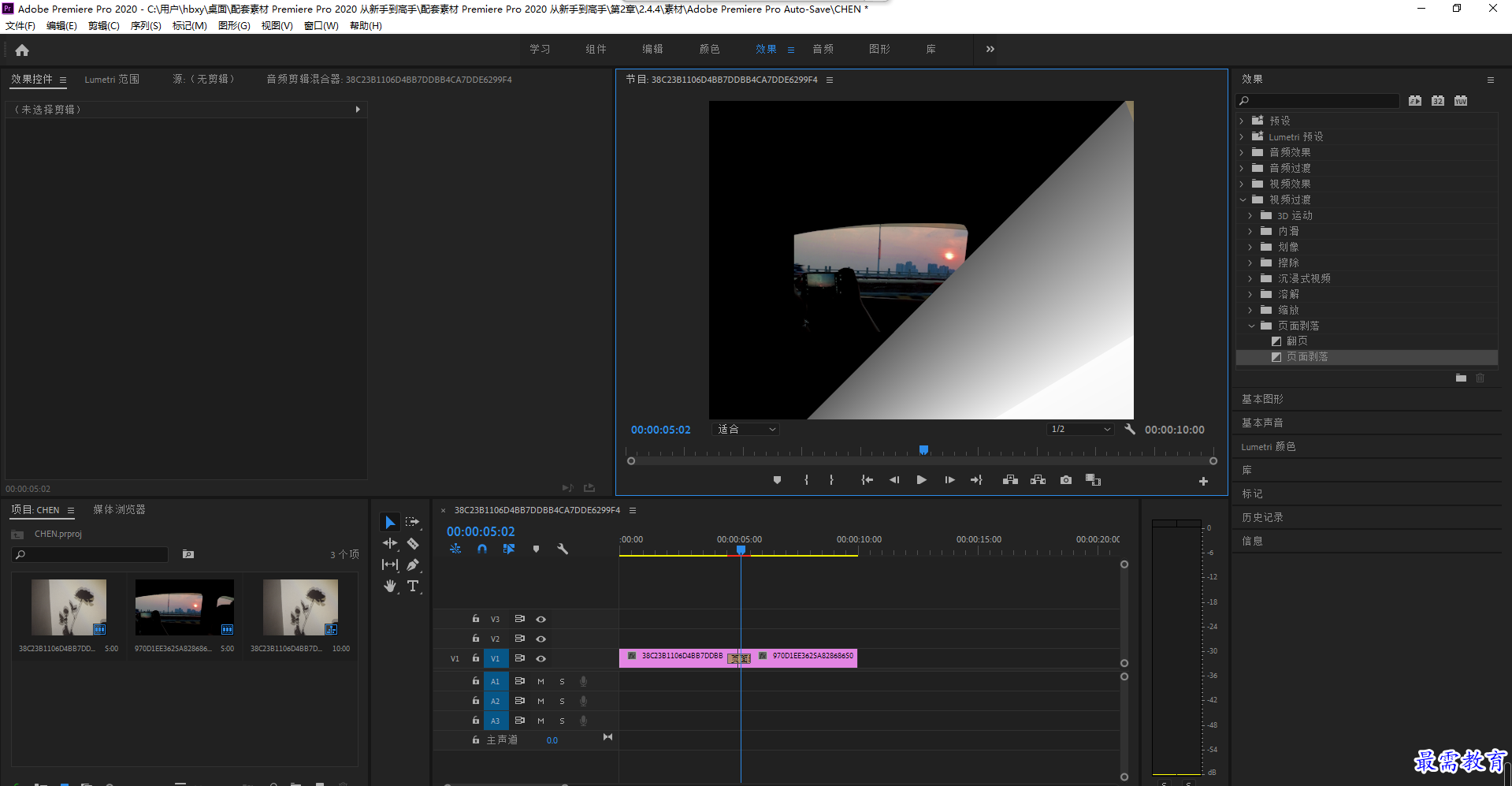The height and width of the screenshot is (786, 1512).
Task: Open 序列(S) menu
Action: coord(146,26)
